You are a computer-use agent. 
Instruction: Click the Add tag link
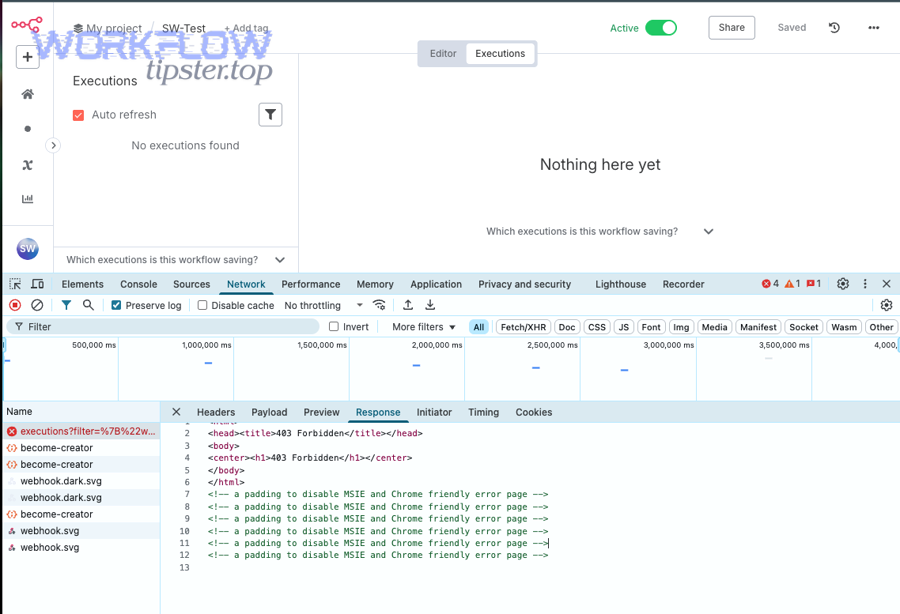(246, 28)
